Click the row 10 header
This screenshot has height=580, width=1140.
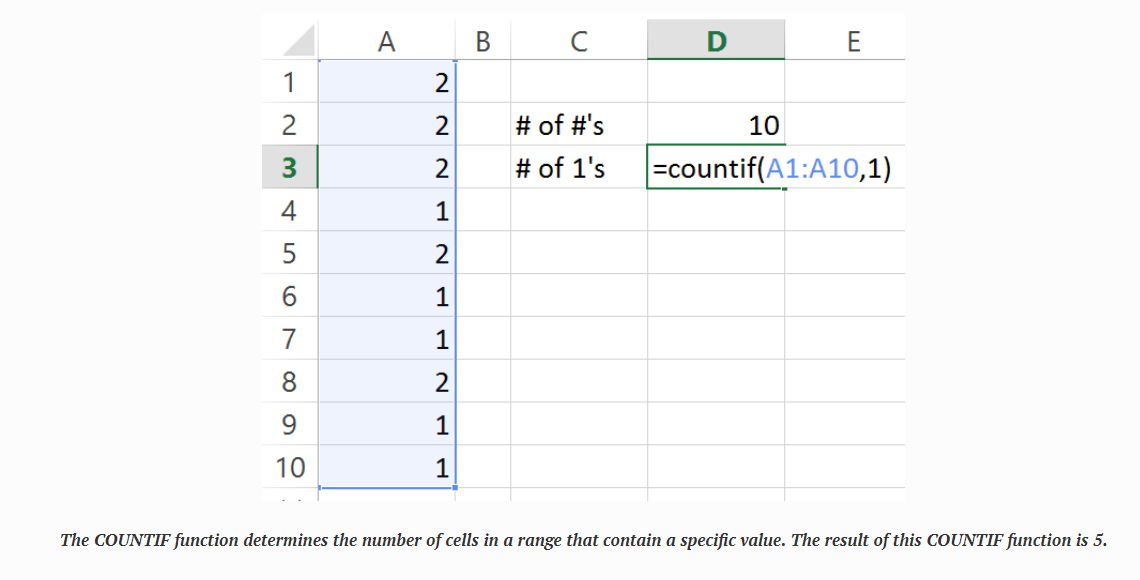(x=289, y=467)
